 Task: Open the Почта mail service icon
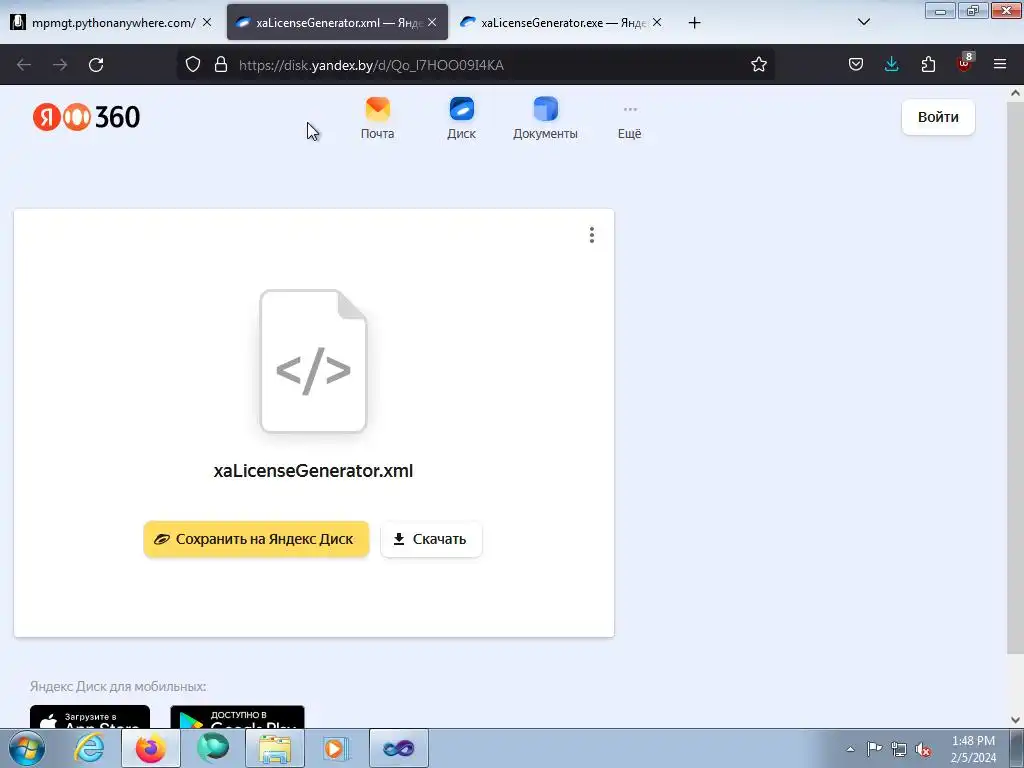(377, 118)
